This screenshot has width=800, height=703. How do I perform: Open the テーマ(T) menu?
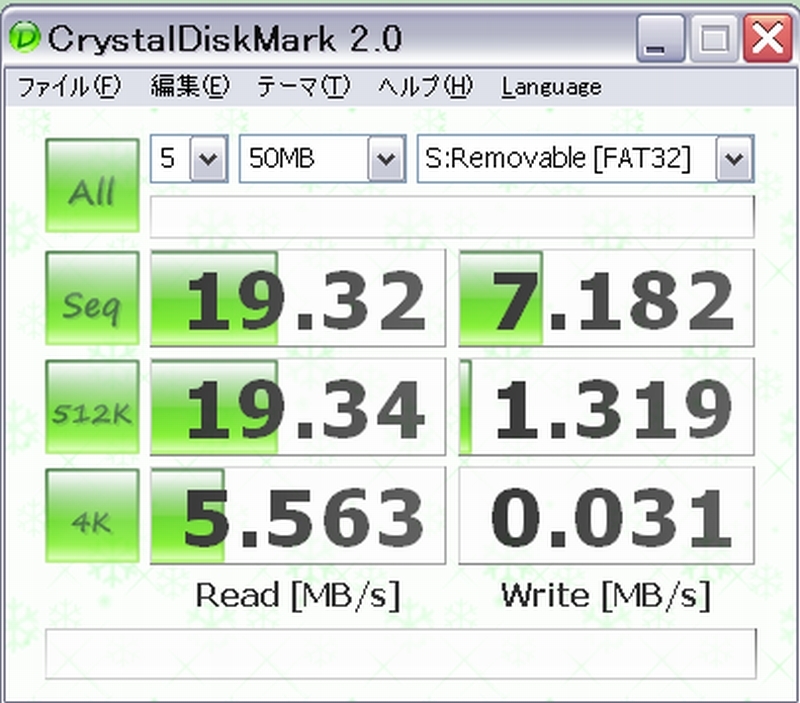[x=303, y=86]
